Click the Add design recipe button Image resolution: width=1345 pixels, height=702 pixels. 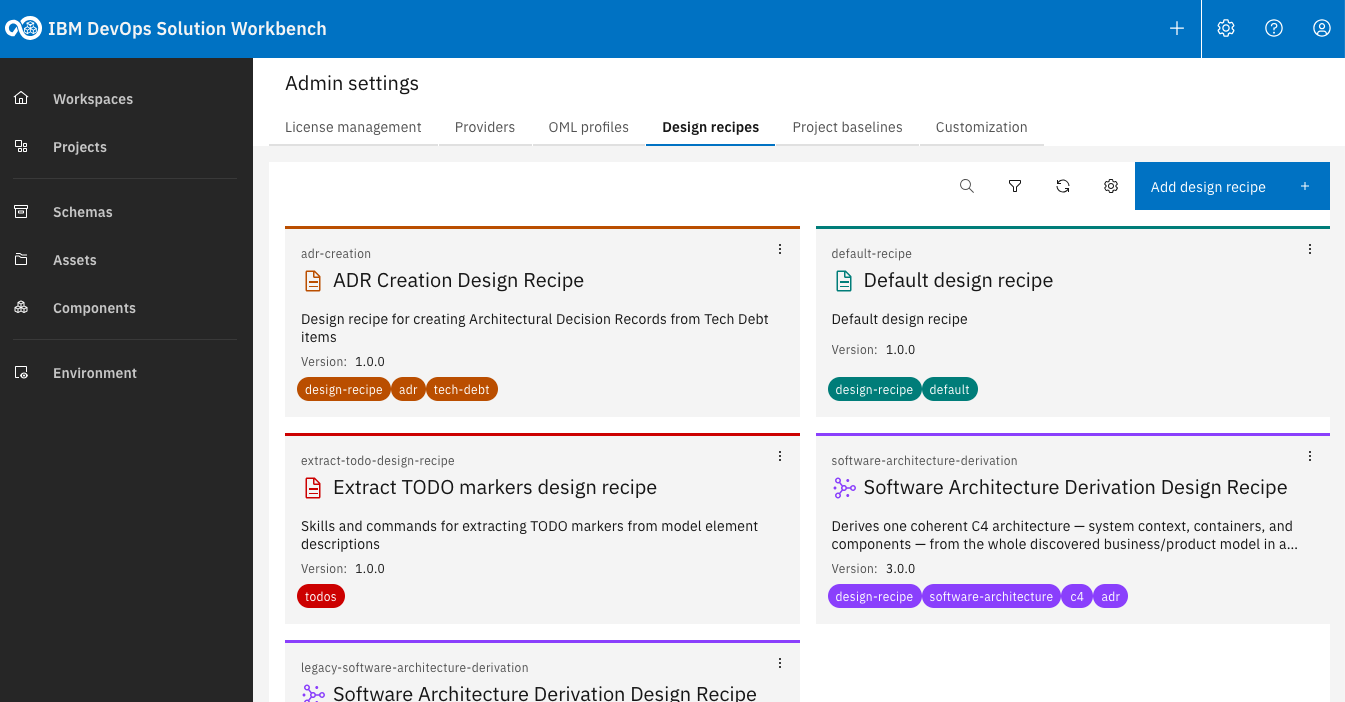pyautogui.click(x=1232, y=186)
